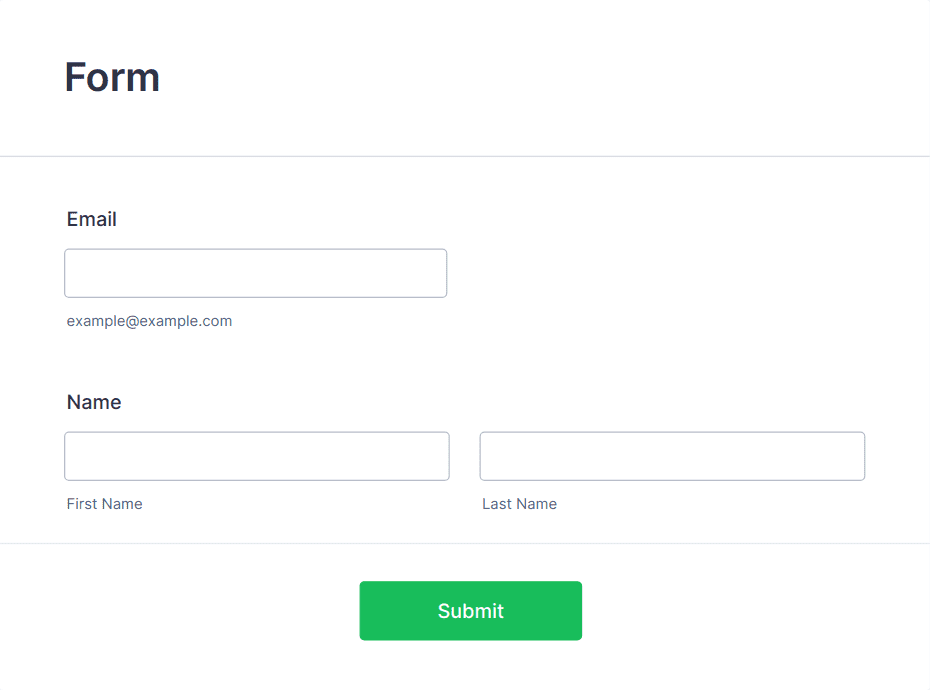Click inside the First Name text box
The image size is (930, 690).
pyautogui.click(x=257, y=456)
